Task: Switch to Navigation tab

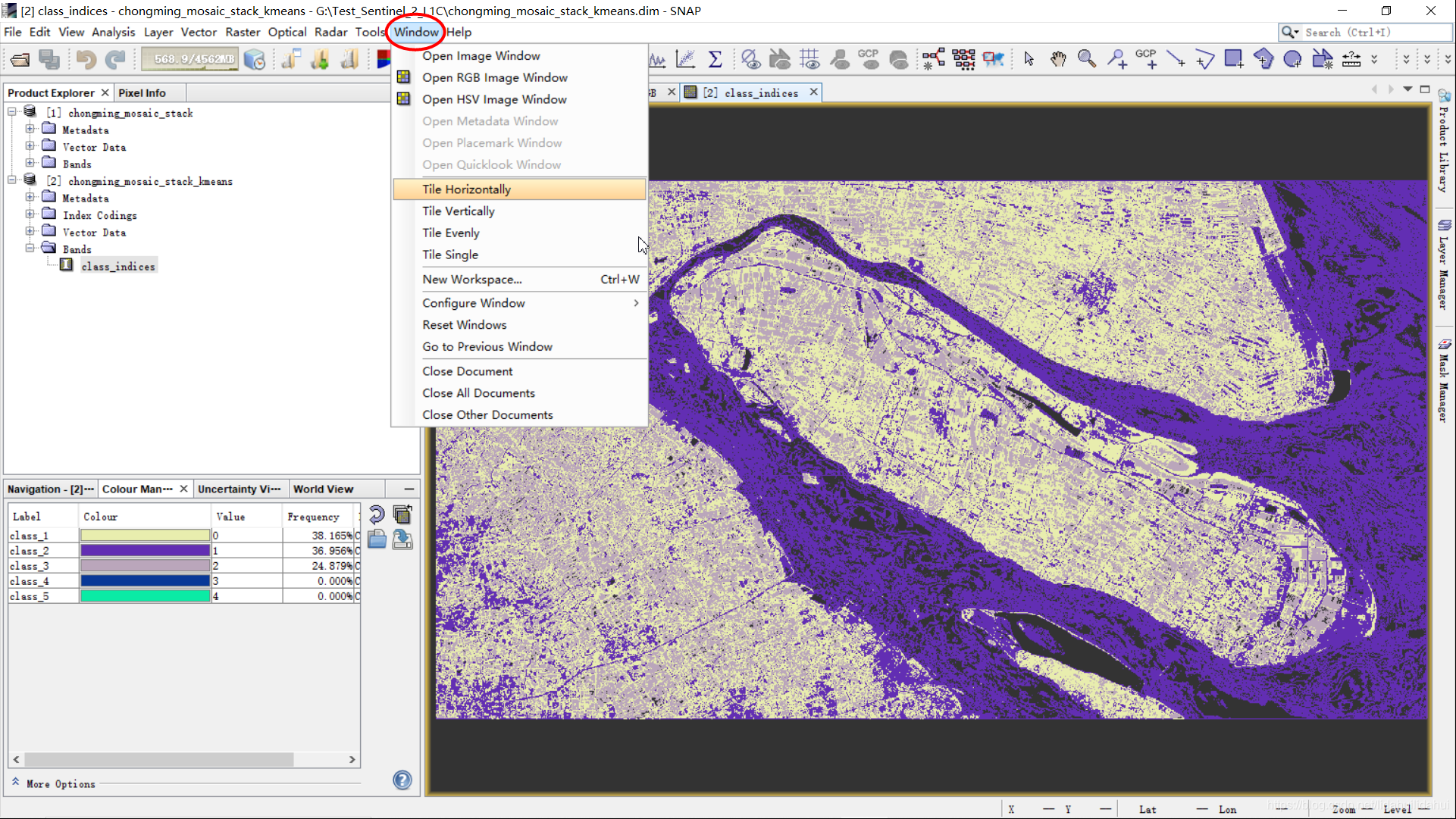Action: pyautogui.click(x=50, y=489)
